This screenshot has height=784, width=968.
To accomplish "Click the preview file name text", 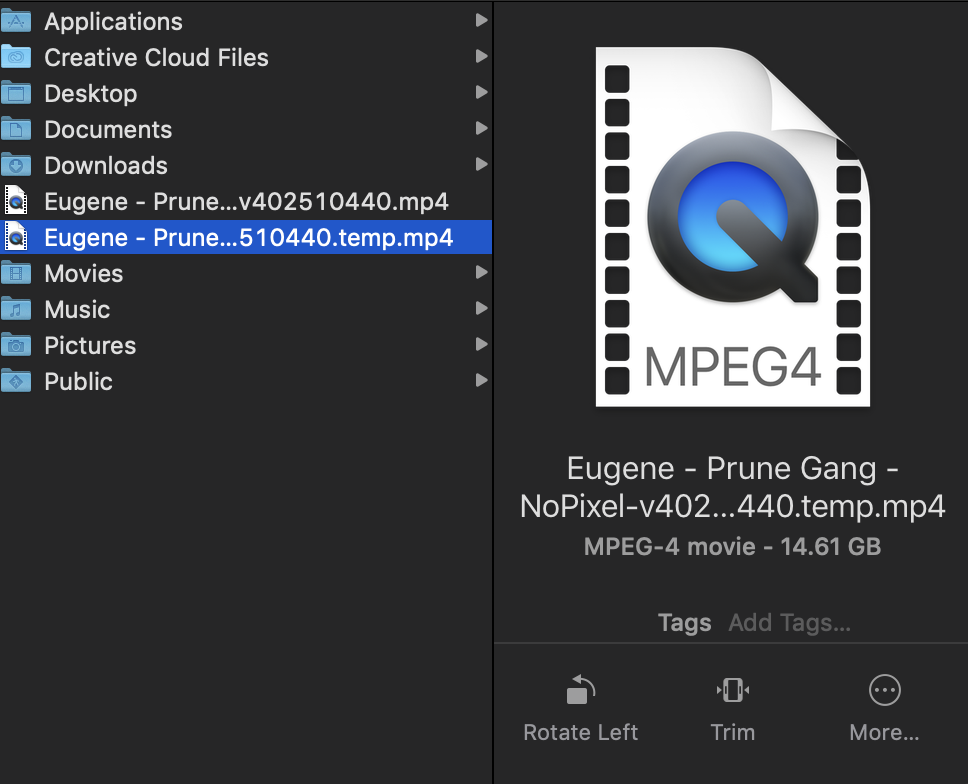I will click(x=733, y=487).
